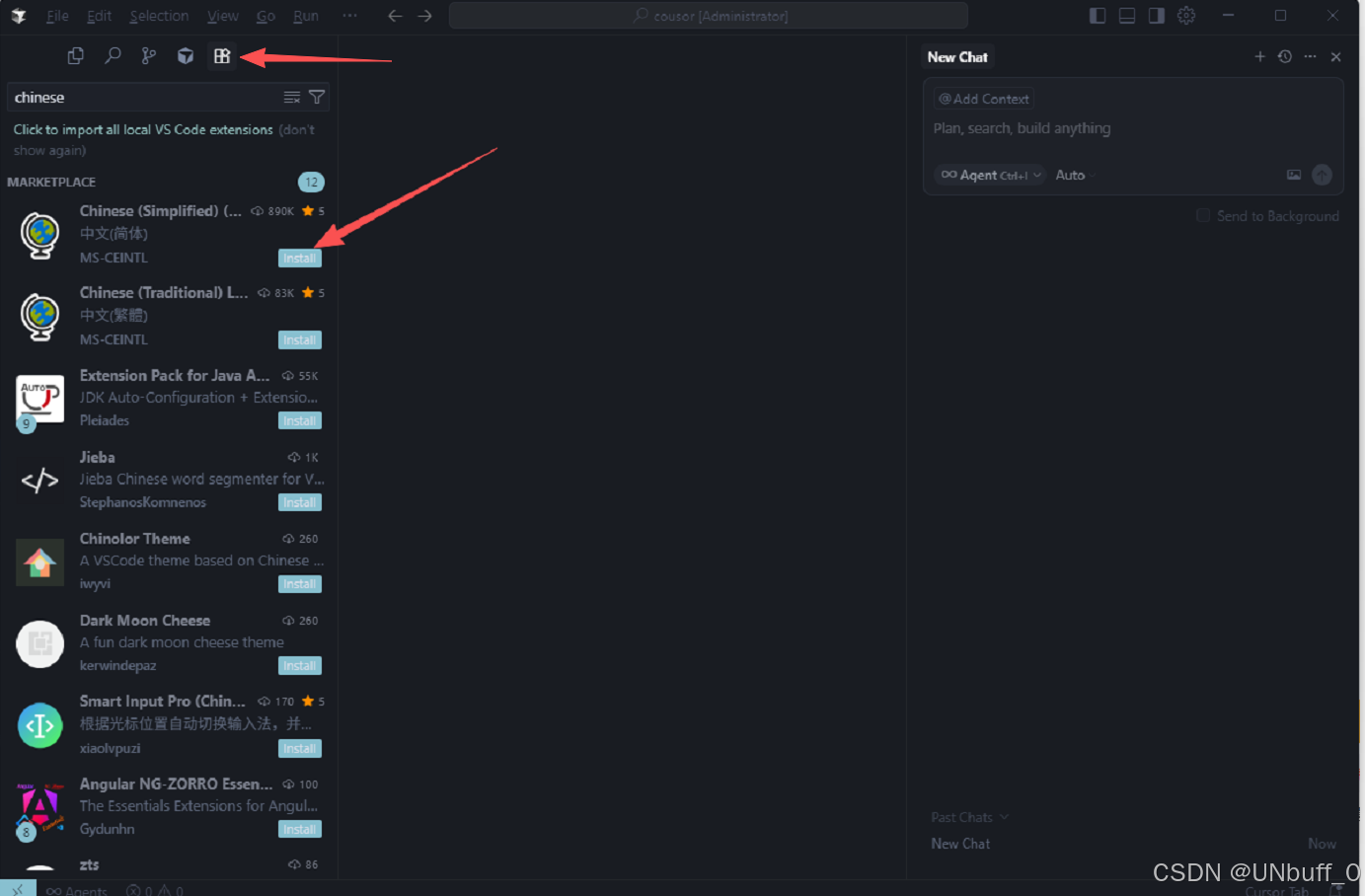Screen dimensions: 1365x896
Task: Attach image in chat input
Action: pos(1294,175)
